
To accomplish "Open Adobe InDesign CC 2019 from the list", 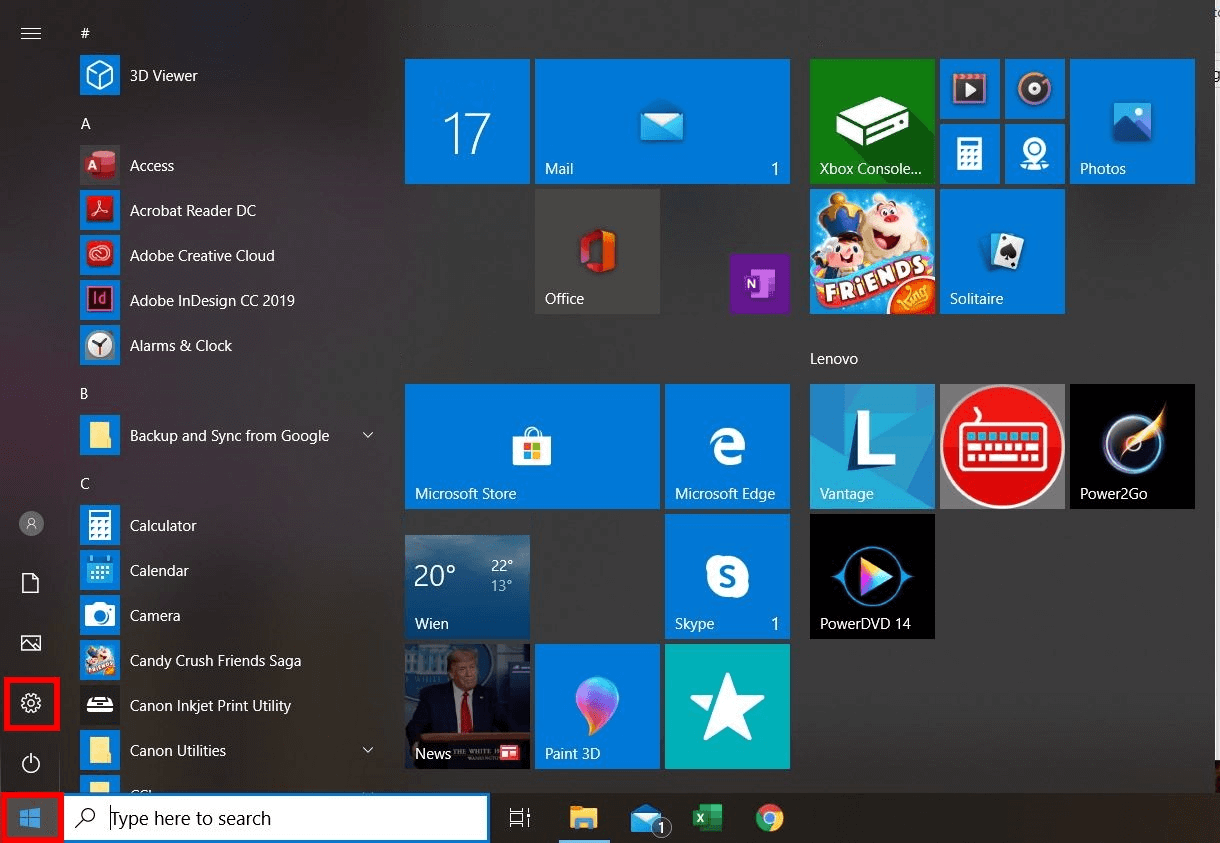I will pyautogui.click(x=212, y=300).
